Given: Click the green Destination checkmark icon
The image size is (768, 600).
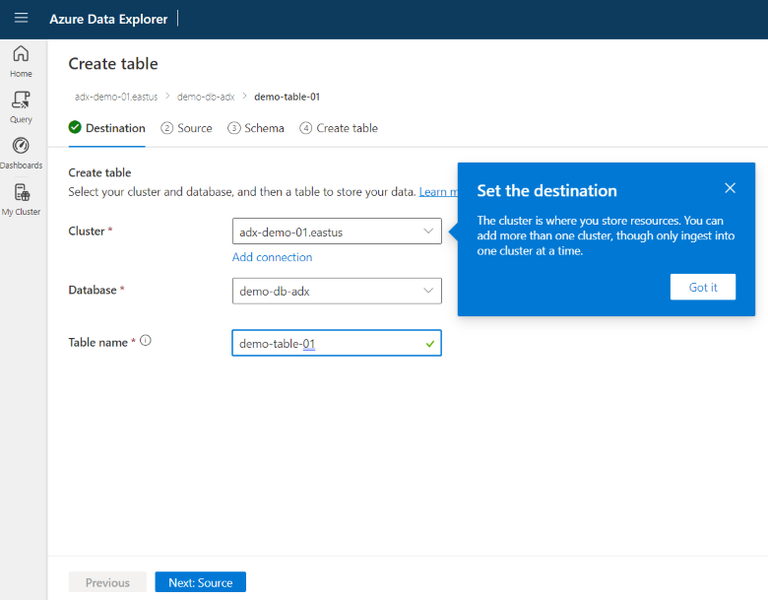Looking at the screenshot, I should pyautogui.click(x=75, y=127).
